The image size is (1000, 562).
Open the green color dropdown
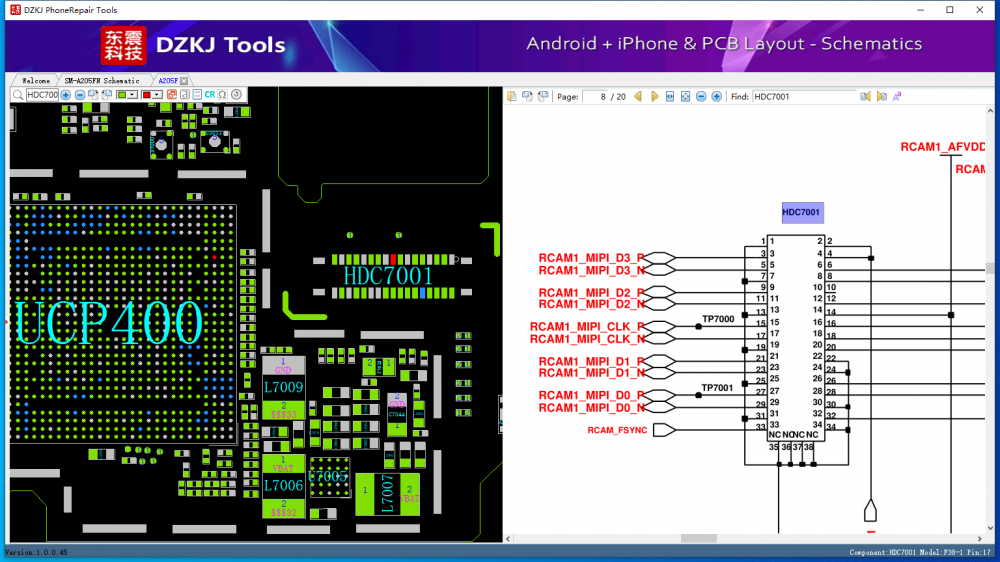pyautogui.click(x=133, y=95)
